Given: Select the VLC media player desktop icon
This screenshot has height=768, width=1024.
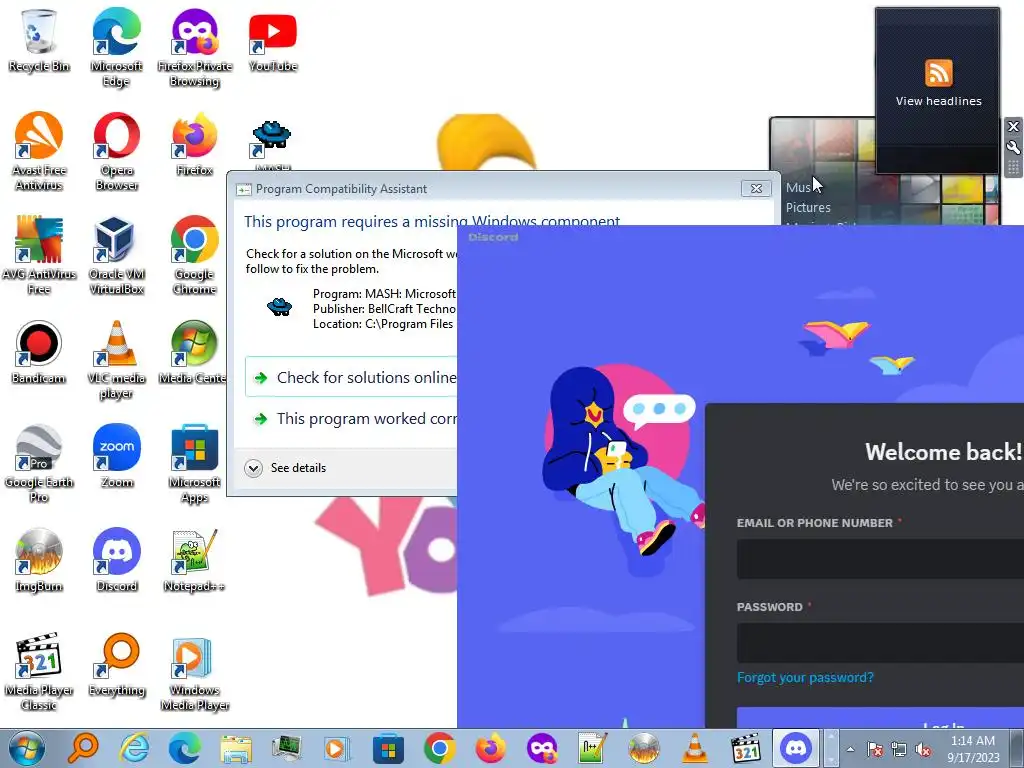Looking at the screenshot, I should (x=116, y=360).
